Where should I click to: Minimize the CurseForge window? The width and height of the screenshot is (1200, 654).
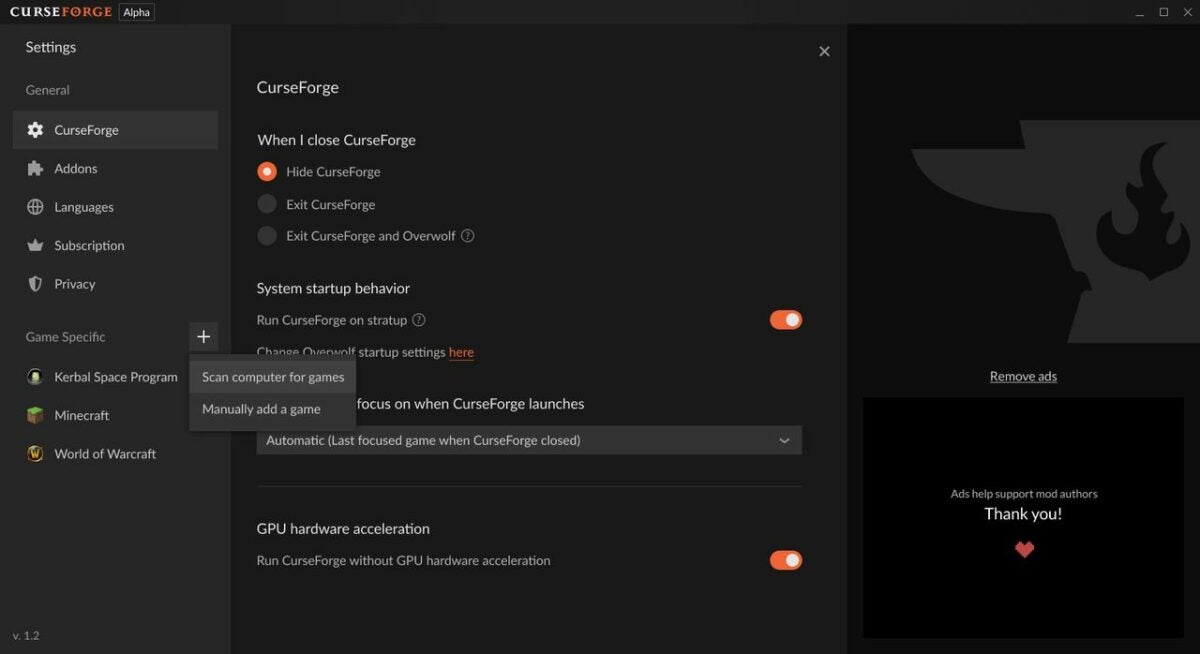[1141, 12]
